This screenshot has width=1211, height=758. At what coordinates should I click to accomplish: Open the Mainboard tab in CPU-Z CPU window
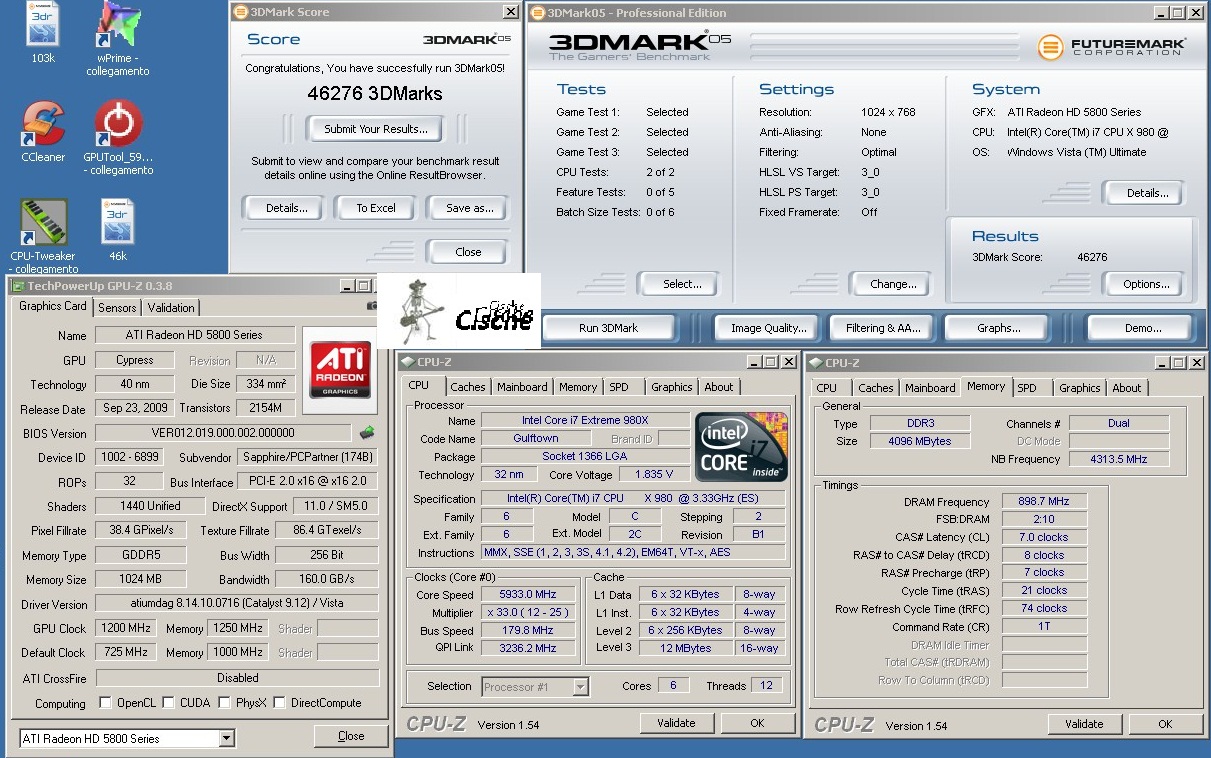point(522,387)
